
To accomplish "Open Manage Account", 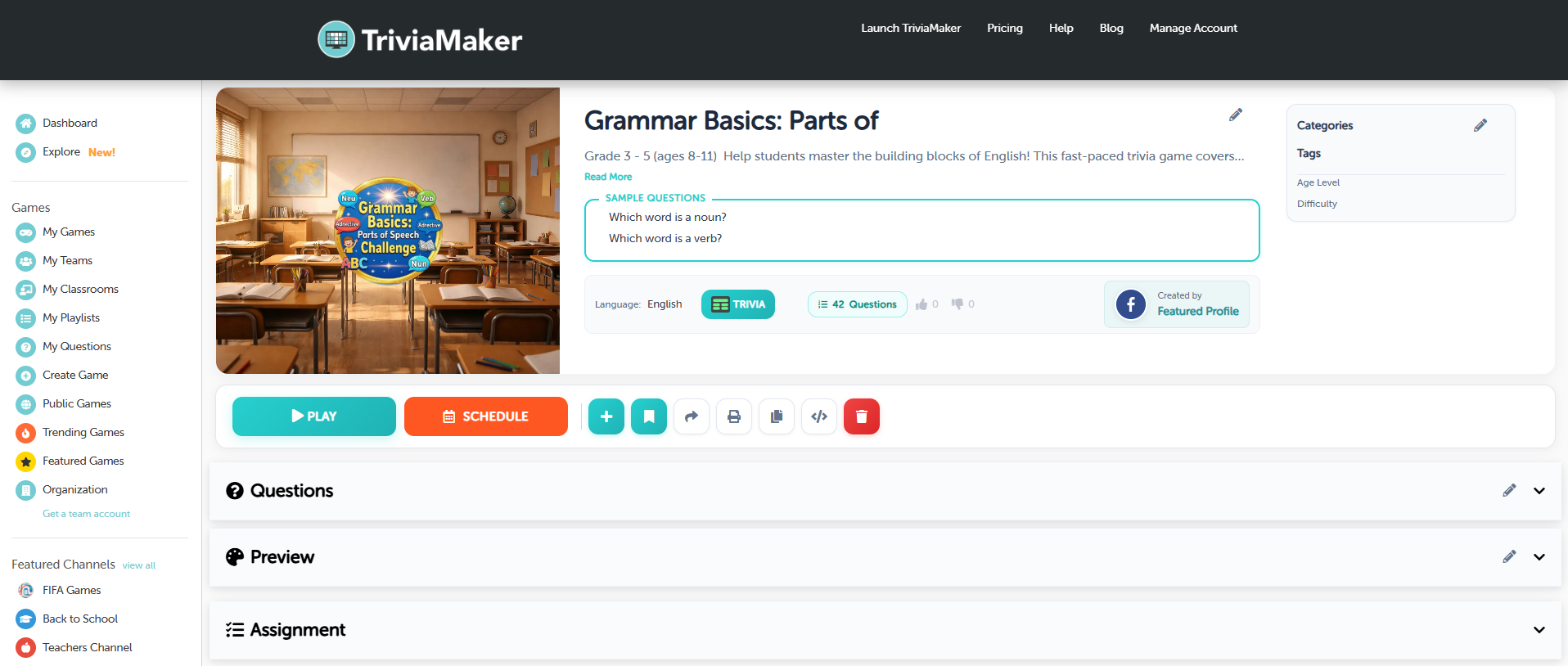I will click(1193, 28).
